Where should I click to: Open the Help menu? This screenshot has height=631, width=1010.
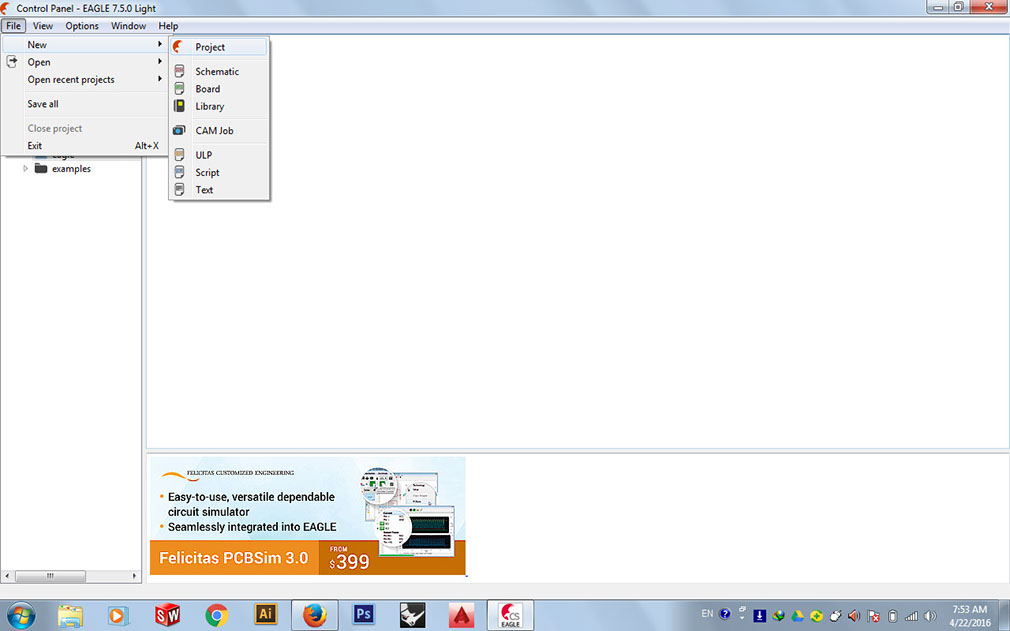(168, 26)
